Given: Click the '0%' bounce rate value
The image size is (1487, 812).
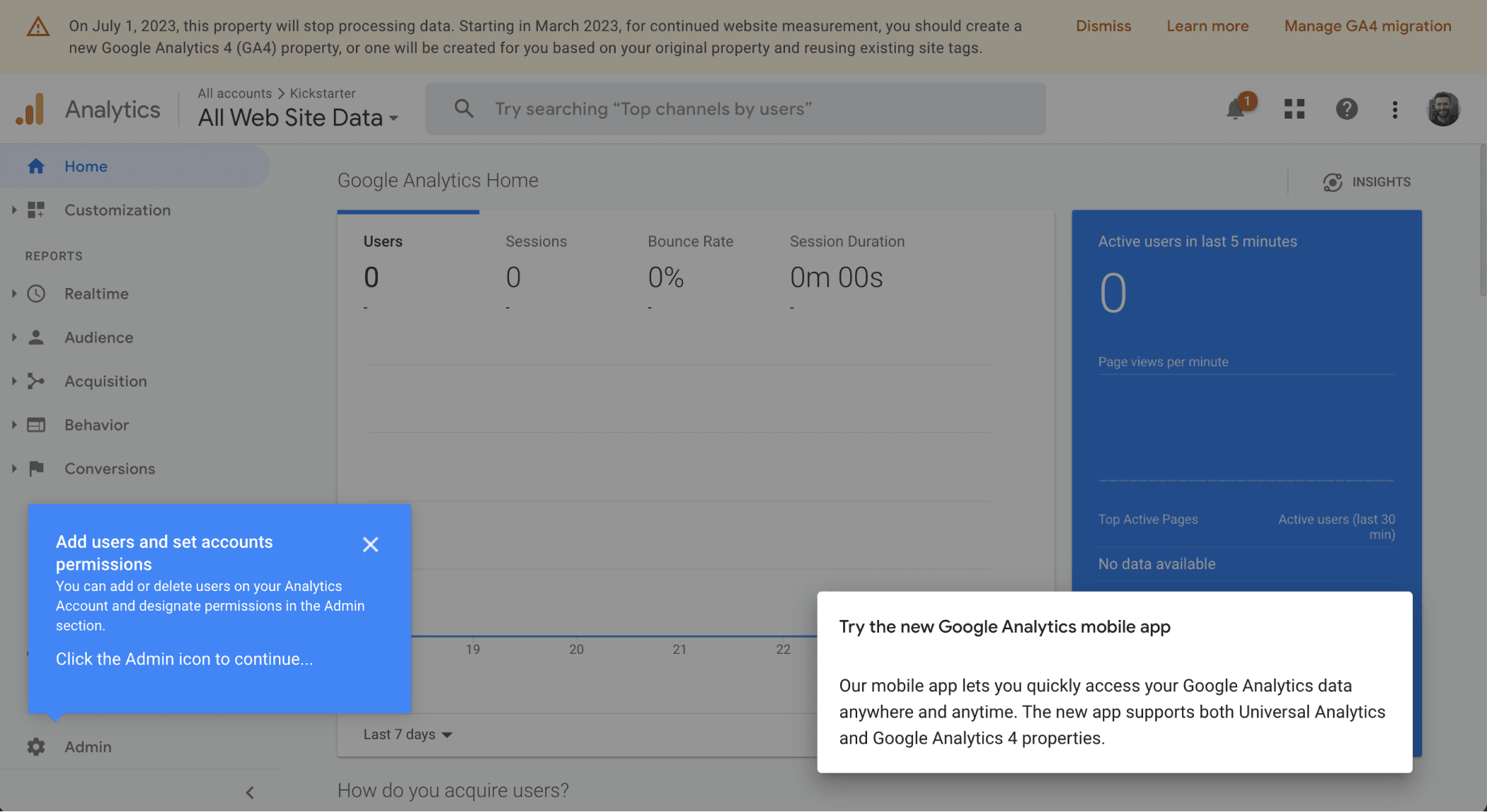Looking at the screenshot, I should [666, 277].
